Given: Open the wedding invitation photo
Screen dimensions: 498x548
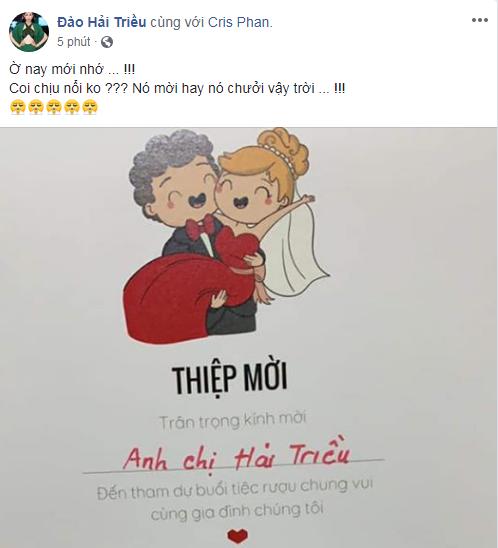Looking at the screenshot, I should [249, 338].
